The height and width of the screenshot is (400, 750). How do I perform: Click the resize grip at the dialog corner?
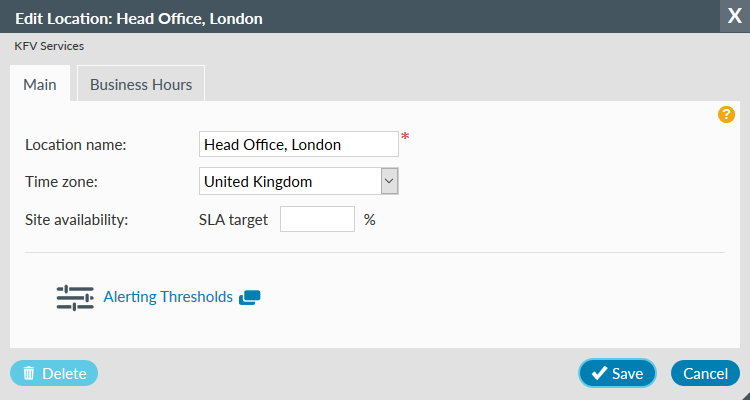pos(743,394)
